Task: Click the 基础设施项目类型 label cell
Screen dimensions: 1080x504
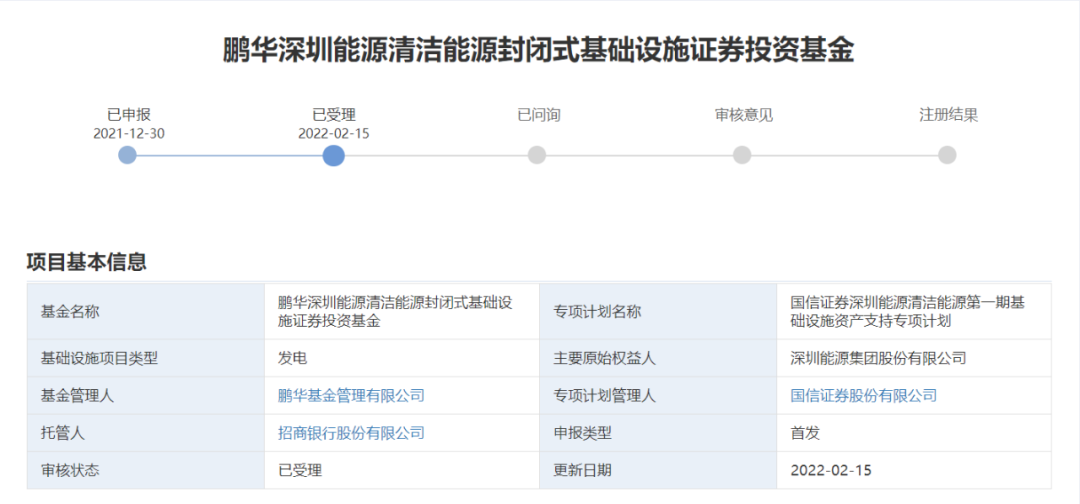Action: coord(145,358)
